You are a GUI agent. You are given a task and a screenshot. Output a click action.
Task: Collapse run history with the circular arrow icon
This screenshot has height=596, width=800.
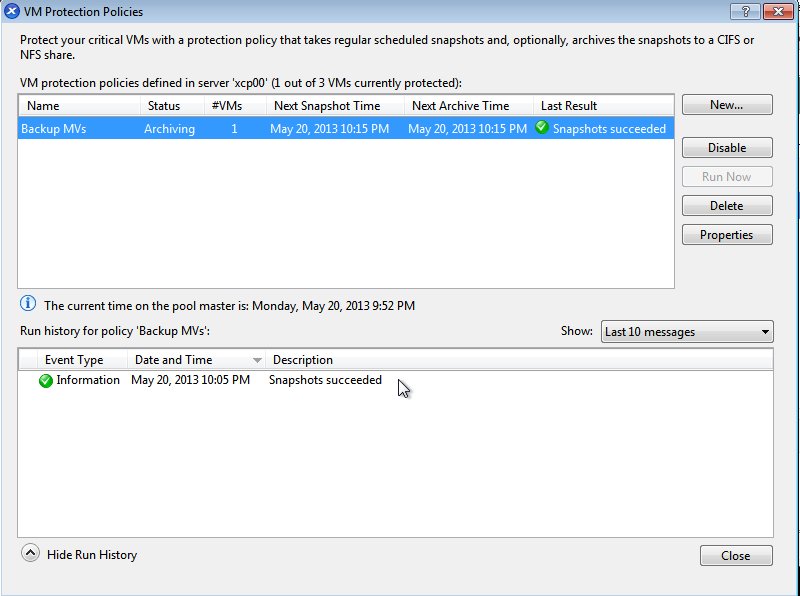tap(30, 553)
